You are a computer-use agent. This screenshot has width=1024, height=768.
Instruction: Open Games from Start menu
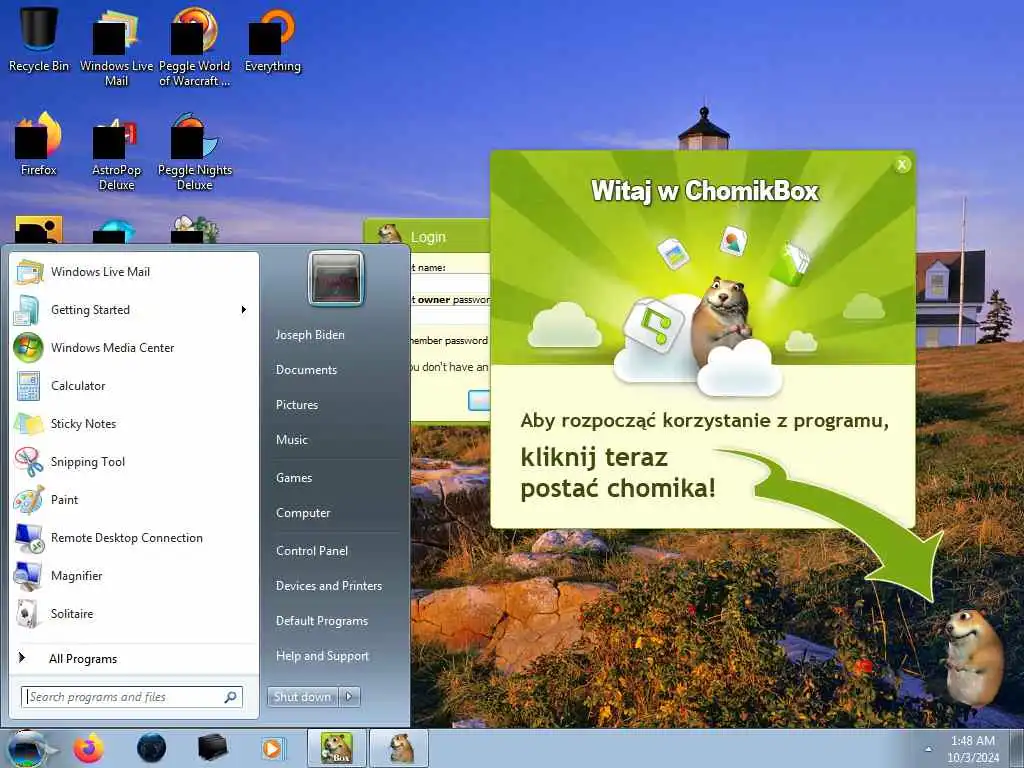pos(294,477)
